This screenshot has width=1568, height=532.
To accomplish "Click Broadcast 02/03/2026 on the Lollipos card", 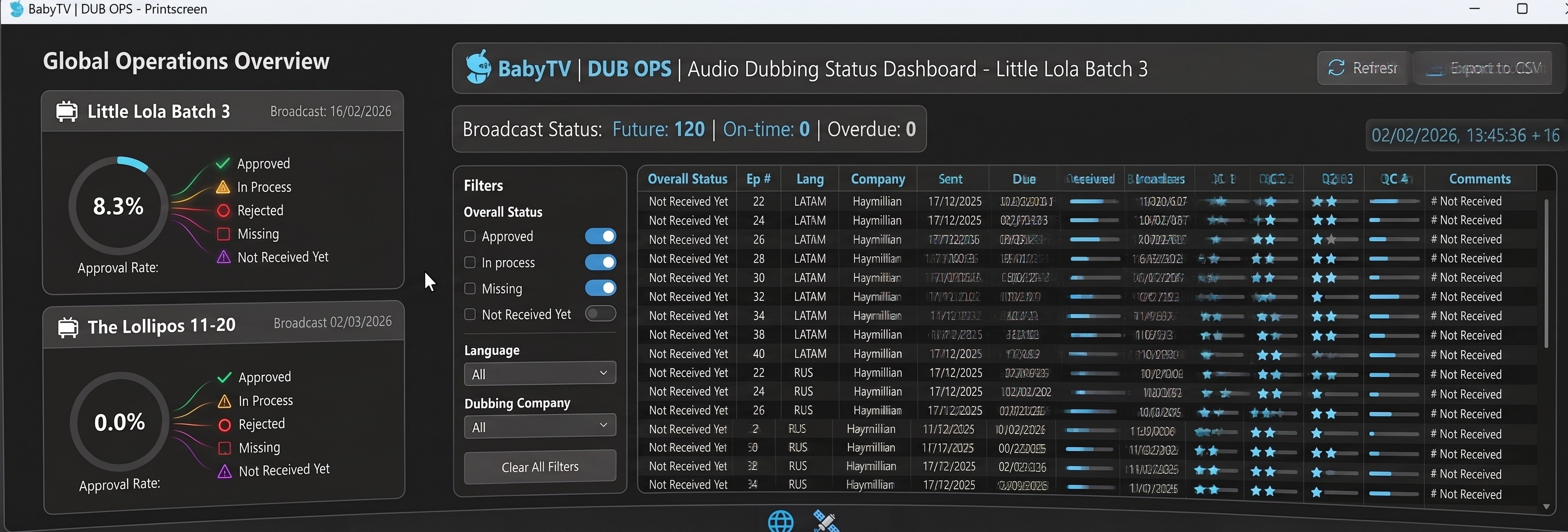I will [x=332, y=322].
